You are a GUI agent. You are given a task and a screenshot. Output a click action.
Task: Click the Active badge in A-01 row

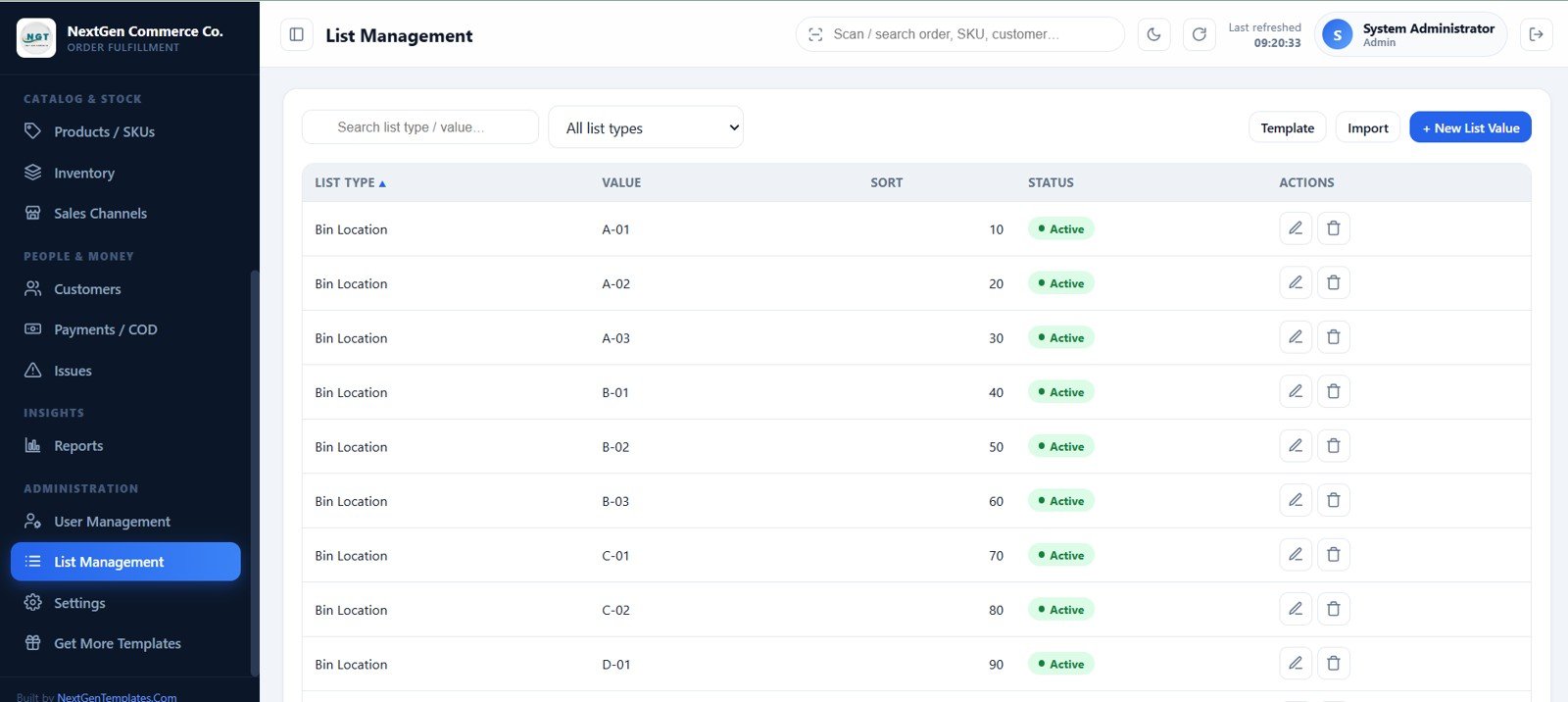click(x=1061, y=228)
